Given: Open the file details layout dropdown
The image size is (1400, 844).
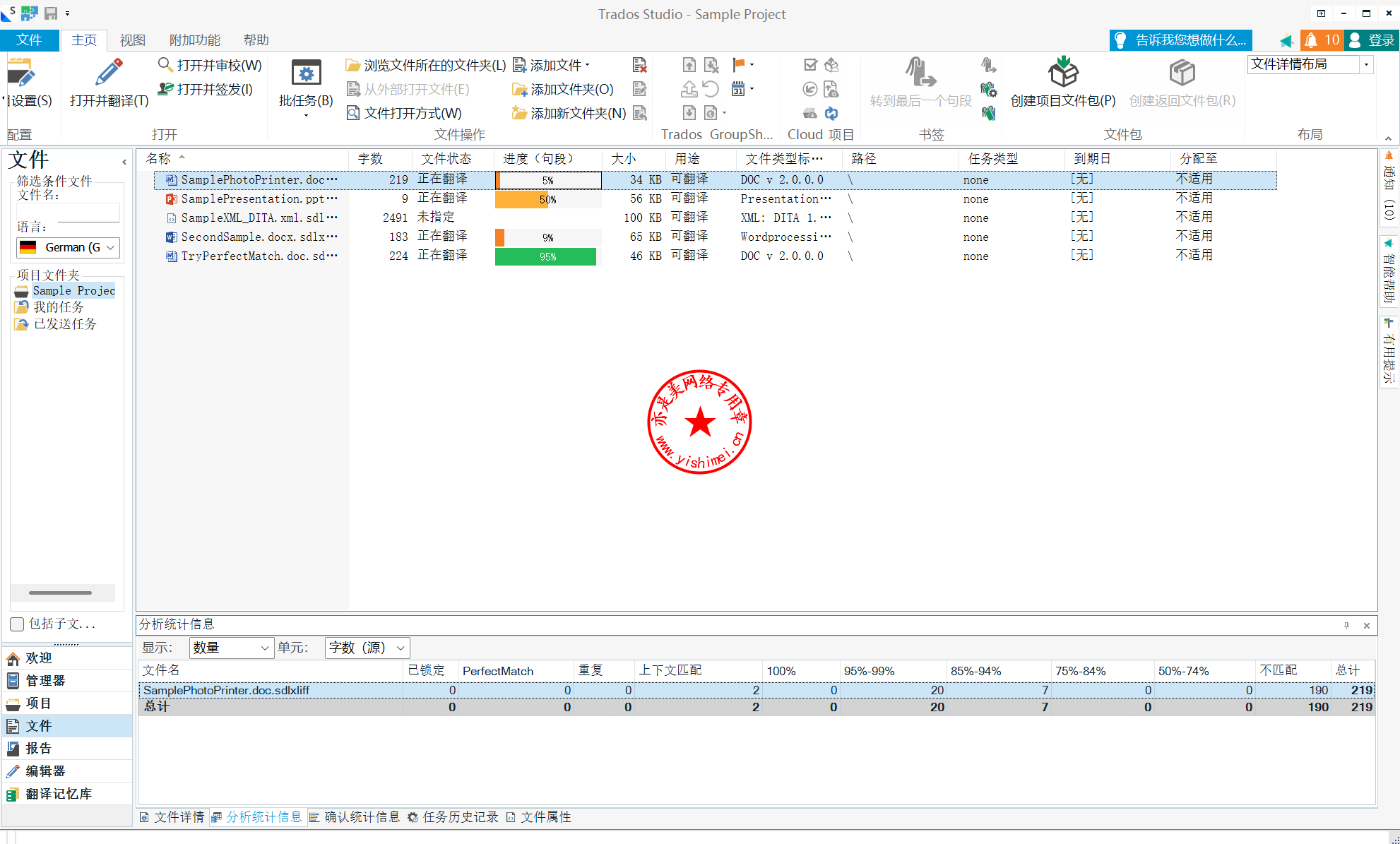Looking at the screenshot, I should 1366,64.
